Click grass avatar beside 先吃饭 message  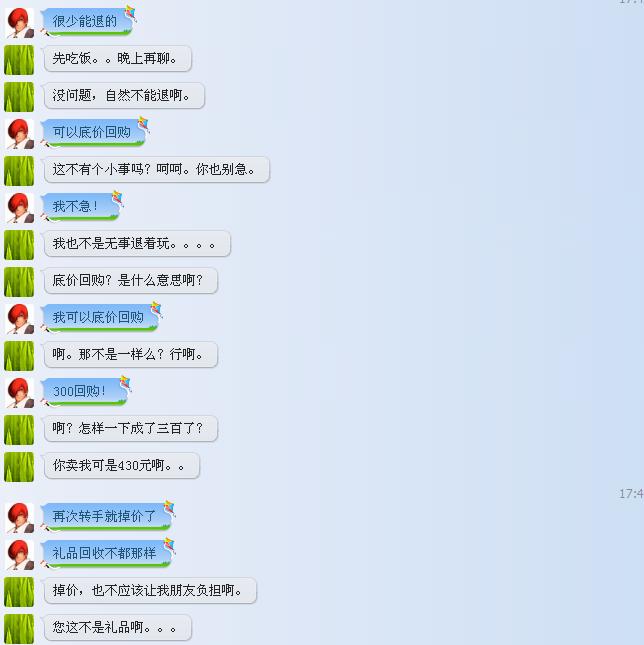[19, 60]
